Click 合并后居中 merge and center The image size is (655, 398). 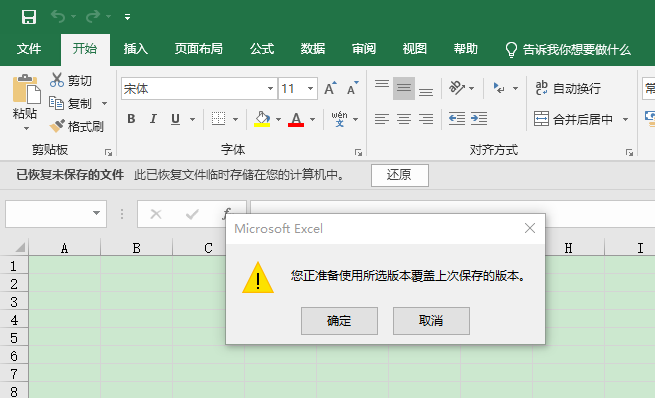(574, 119)
